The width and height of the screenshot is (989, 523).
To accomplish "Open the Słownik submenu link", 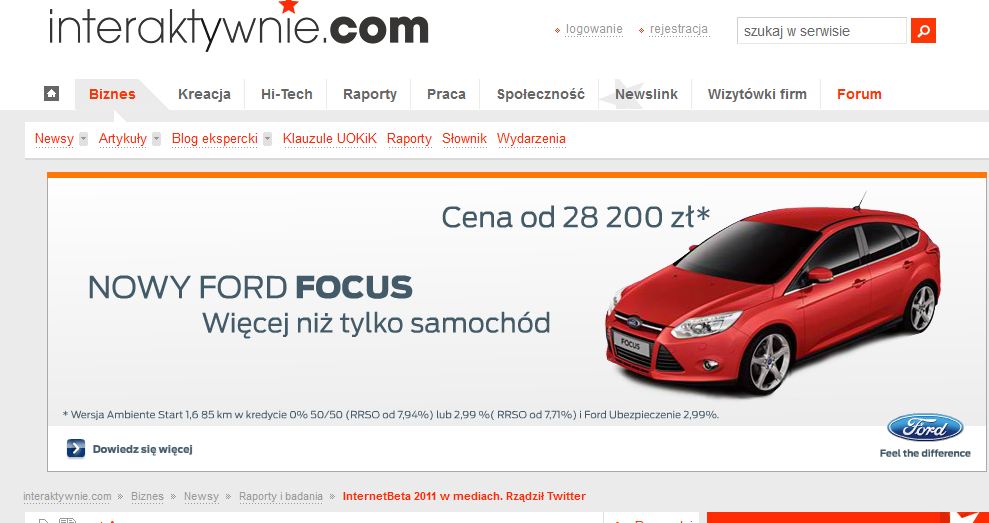I will coord(464,139).
